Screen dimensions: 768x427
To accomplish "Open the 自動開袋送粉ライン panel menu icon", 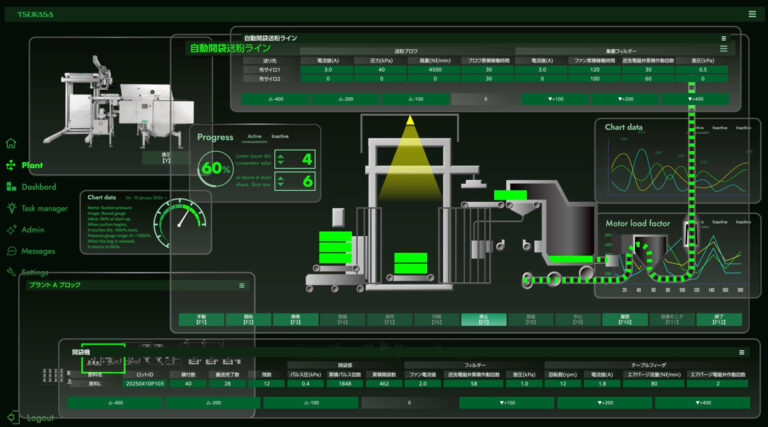I will [723, 38].
